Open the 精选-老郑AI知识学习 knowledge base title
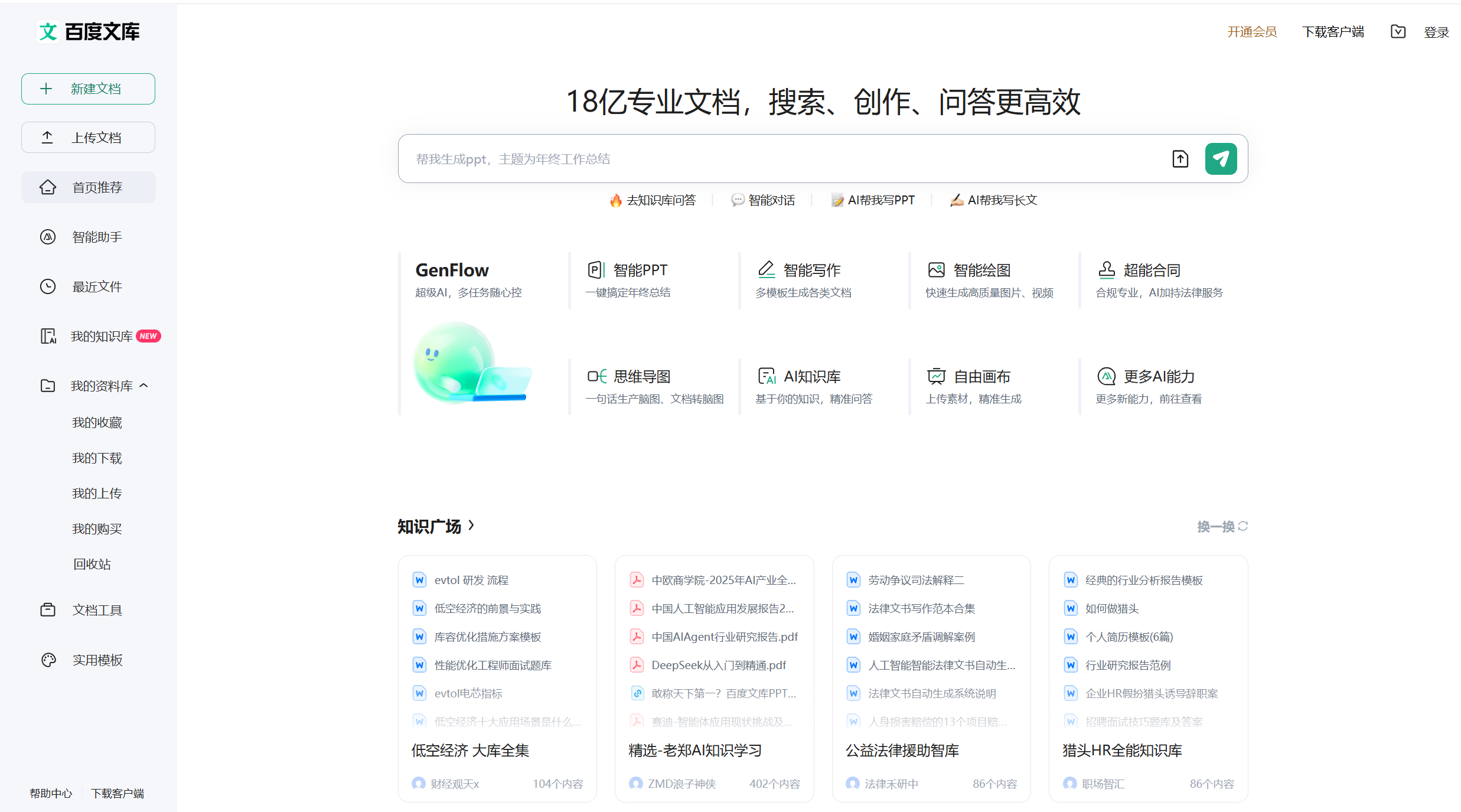 [x=694, y=750]
